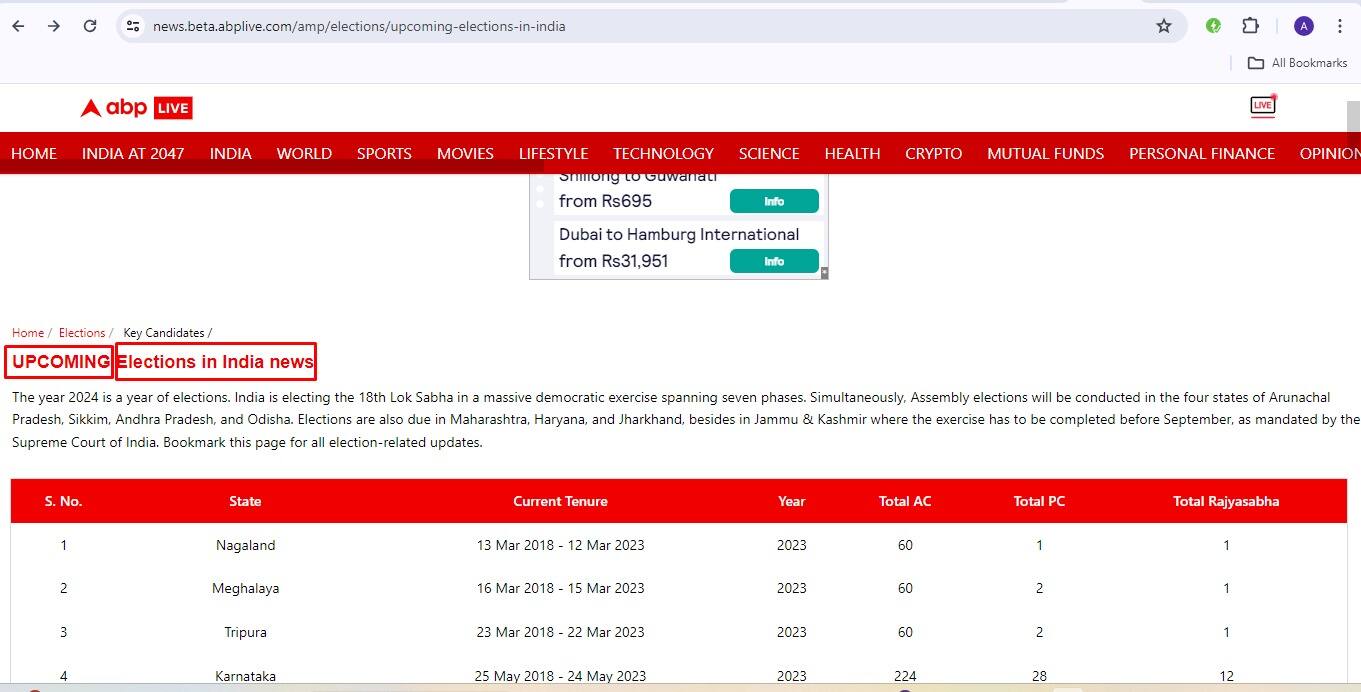Open the All Bookmarks folder
Viewport: 1361px width, 692px height.
tap(1297, 63)
